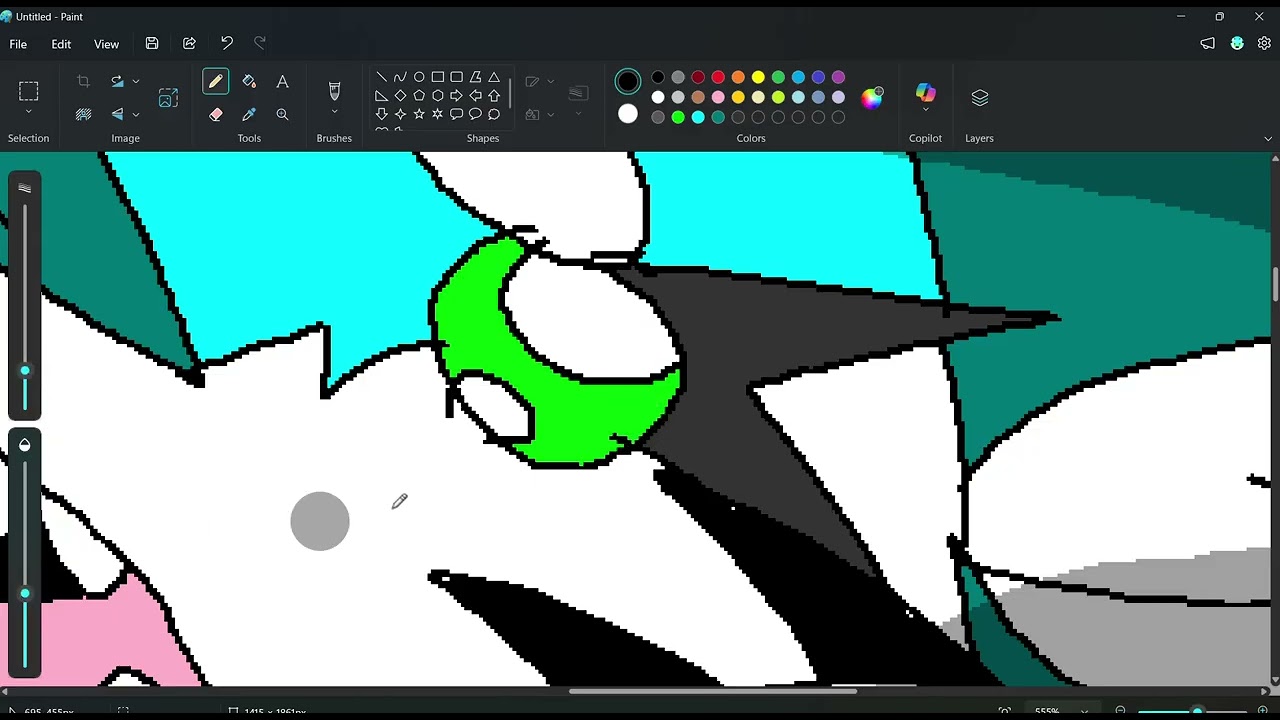
Task: Pick the Pentagon shape
Action: pyautogui.click(x=419, y=96)
